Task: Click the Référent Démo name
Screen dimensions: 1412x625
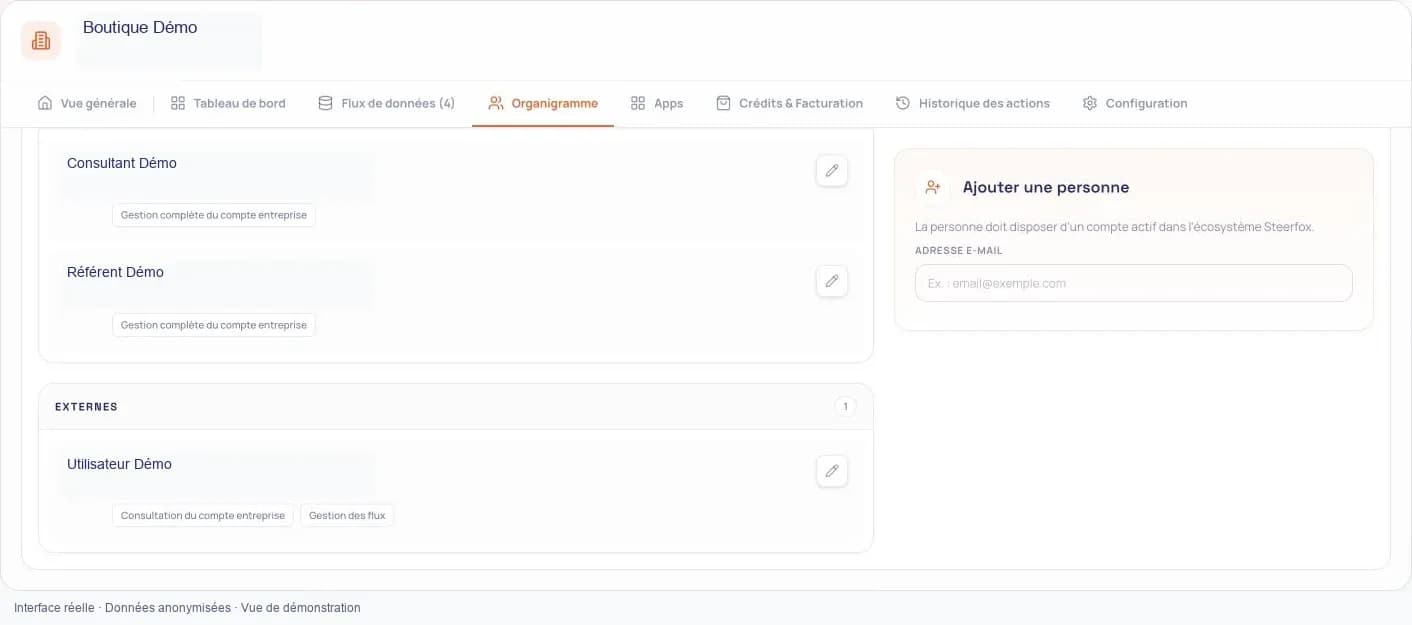Action: [x=115, y=272]
